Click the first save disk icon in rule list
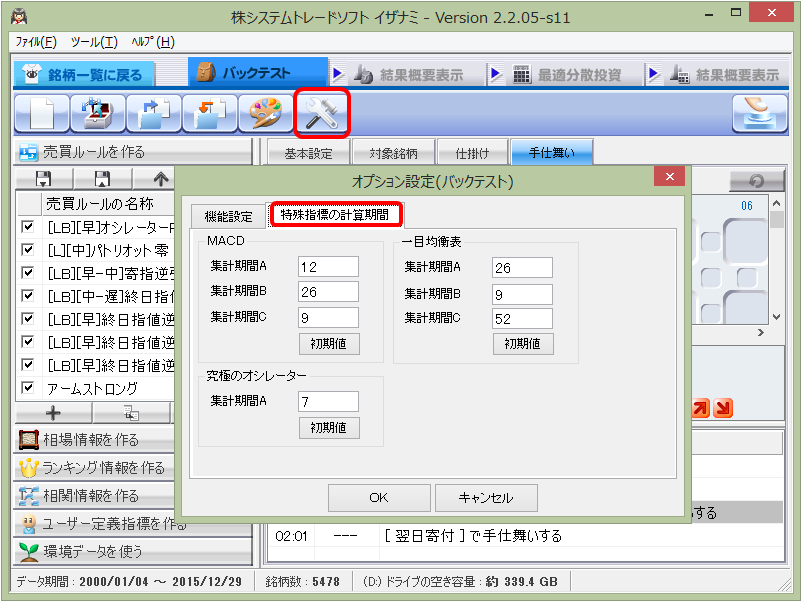This screenshot has height=602, width=802. click(x=43, y=179)
